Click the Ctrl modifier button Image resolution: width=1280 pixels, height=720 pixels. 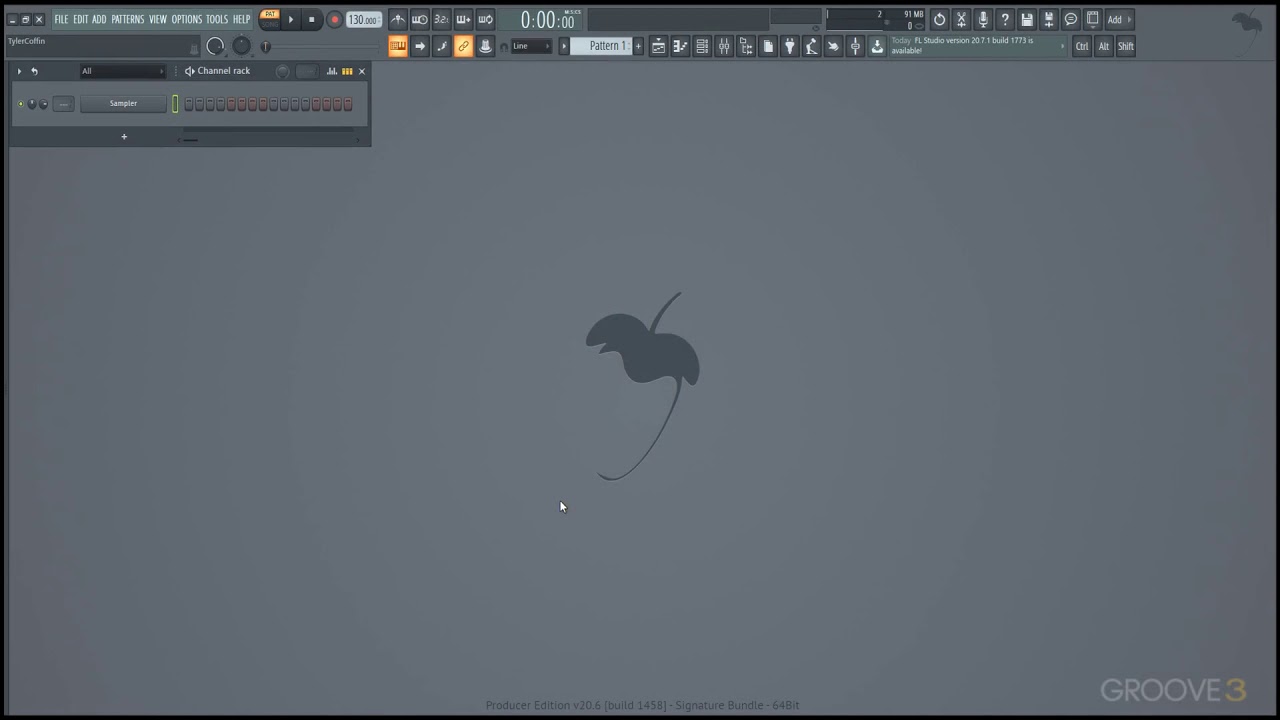1082,46
